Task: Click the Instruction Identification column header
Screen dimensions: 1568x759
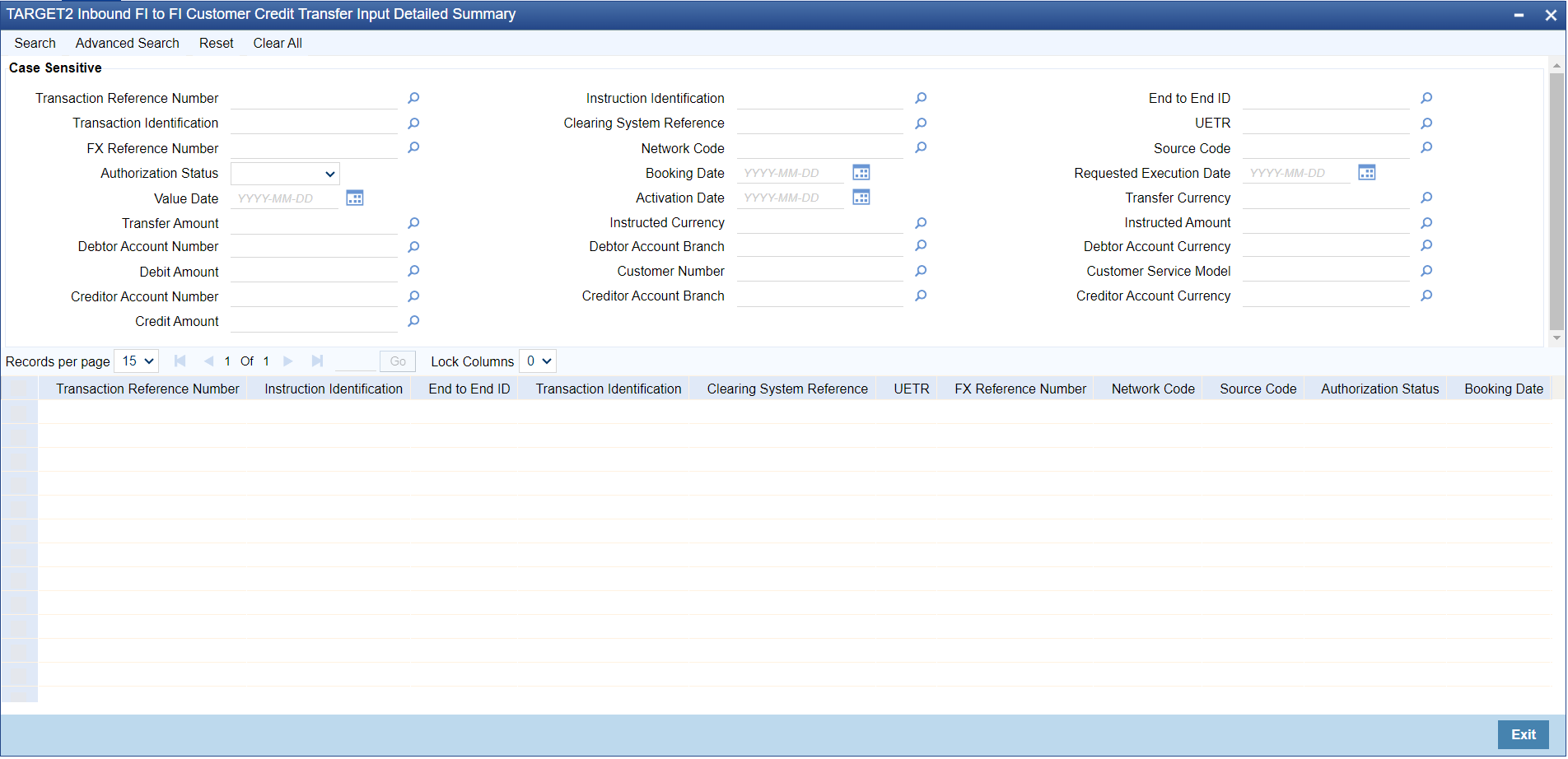Action: click(334, 389)
